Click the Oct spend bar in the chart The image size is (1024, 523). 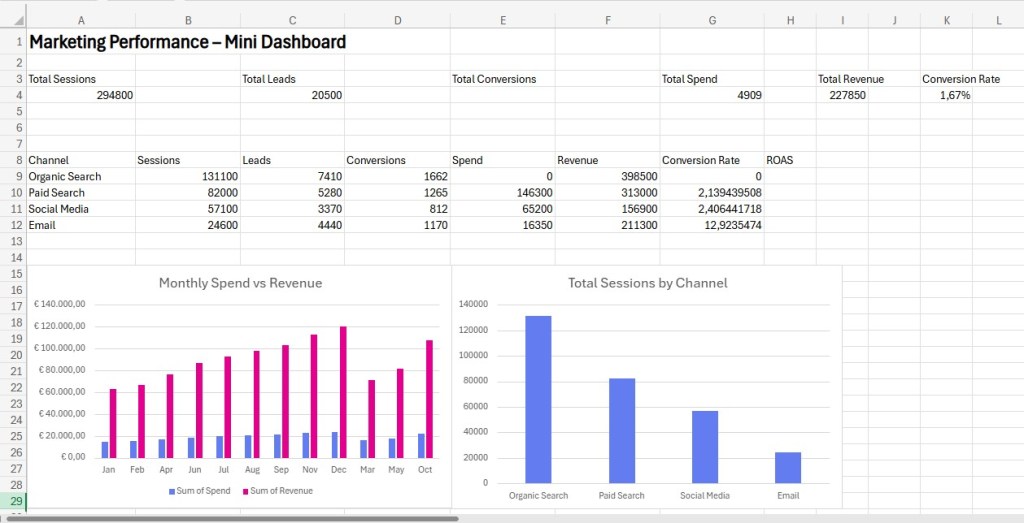(421, 445)
